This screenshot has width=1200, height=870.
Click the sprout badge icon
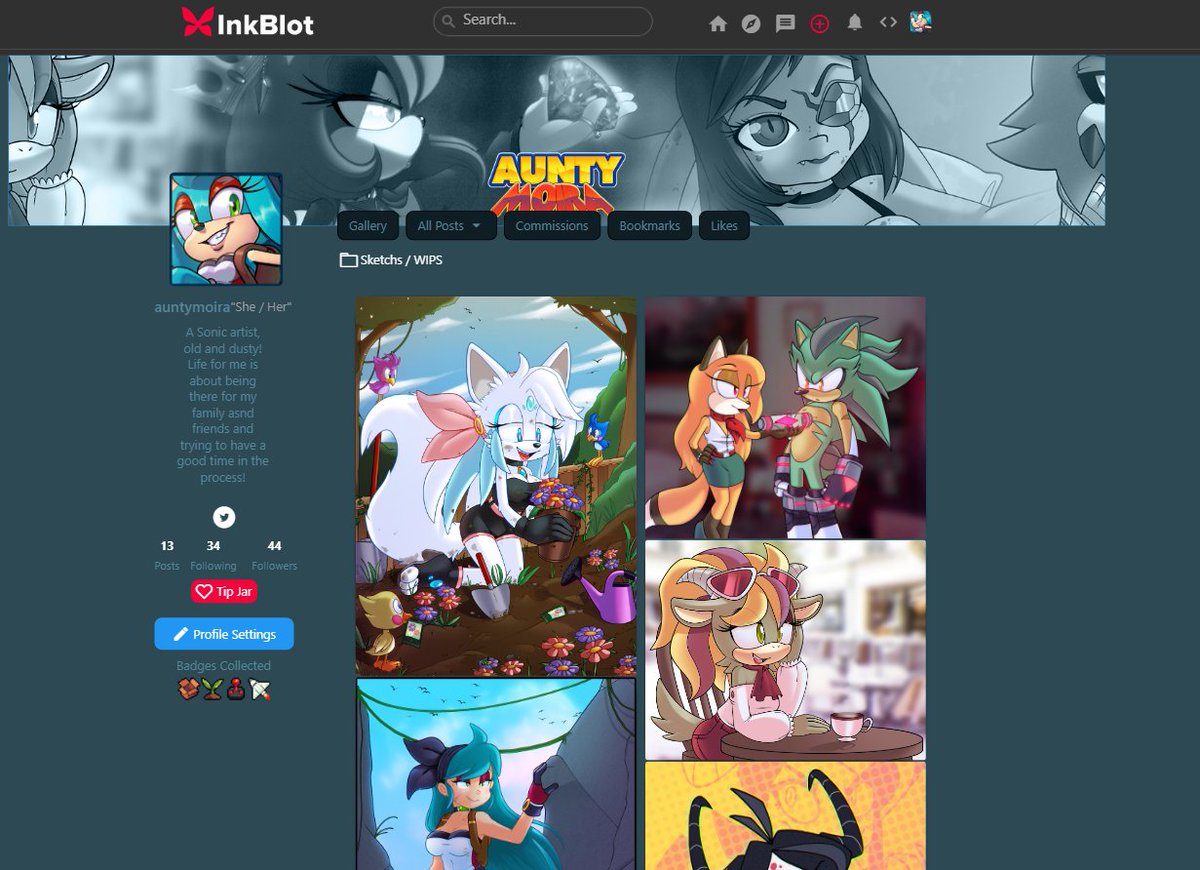[x=212, y=688]
